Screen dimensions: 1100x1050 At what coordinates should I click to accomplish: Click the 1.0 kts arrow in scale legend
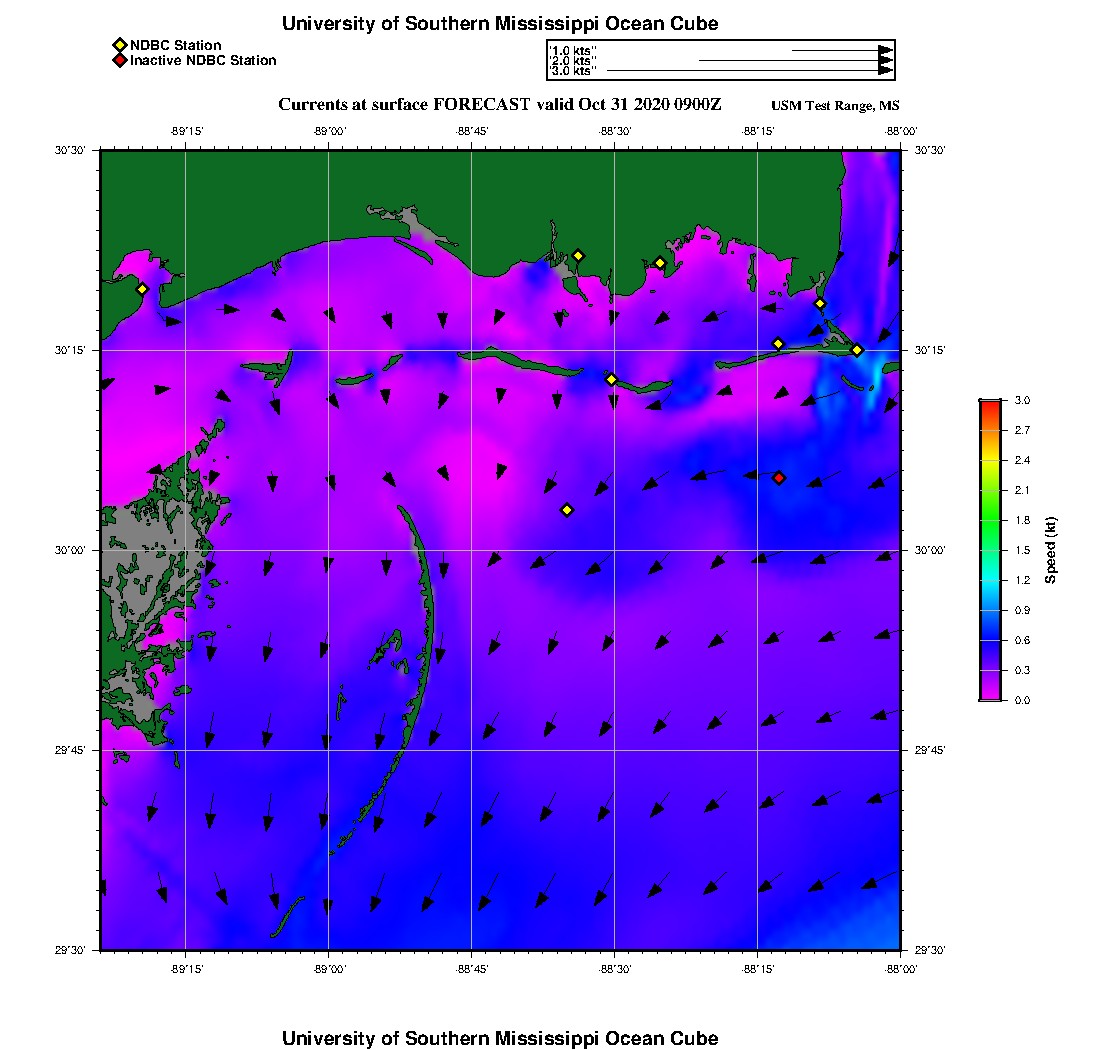[x=841, y=50]
